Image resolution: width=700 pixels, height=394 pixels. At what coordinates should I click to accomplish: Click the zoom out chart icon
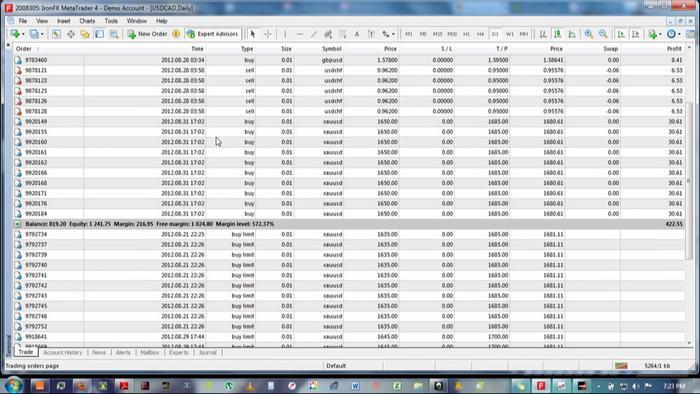click(603, 34)
